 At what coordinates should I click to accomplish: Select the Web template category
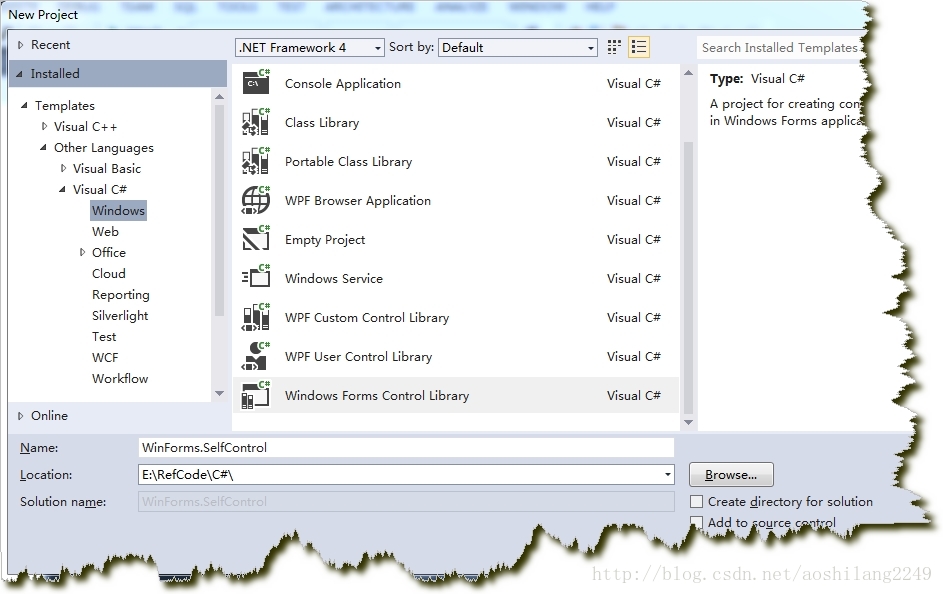[105, 231]
